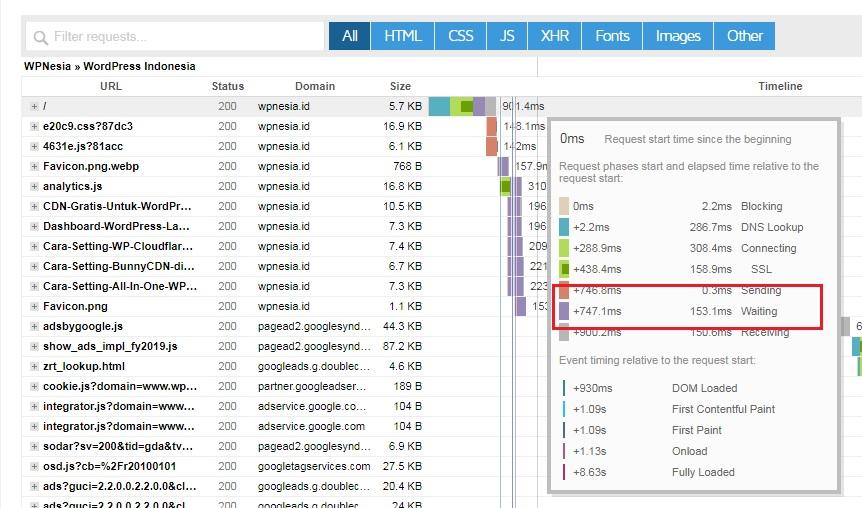The width and height of the screenshot is (862, 508).
Task: Switch to the HTML filter tab
Action: [x=403, y=36]
